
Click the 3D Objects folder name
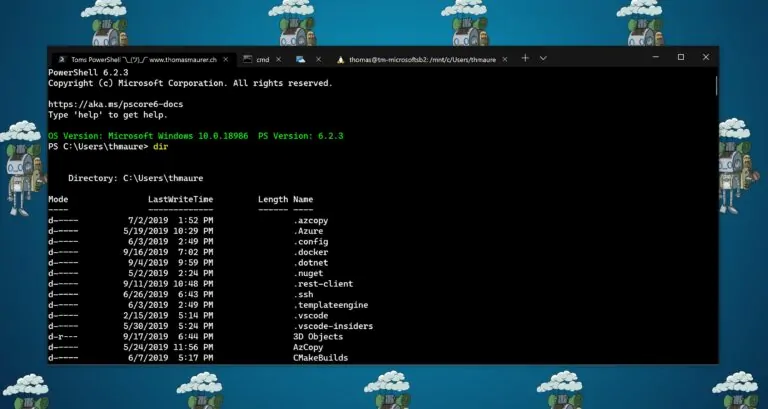pyautogui.click(x=318, y=337)
